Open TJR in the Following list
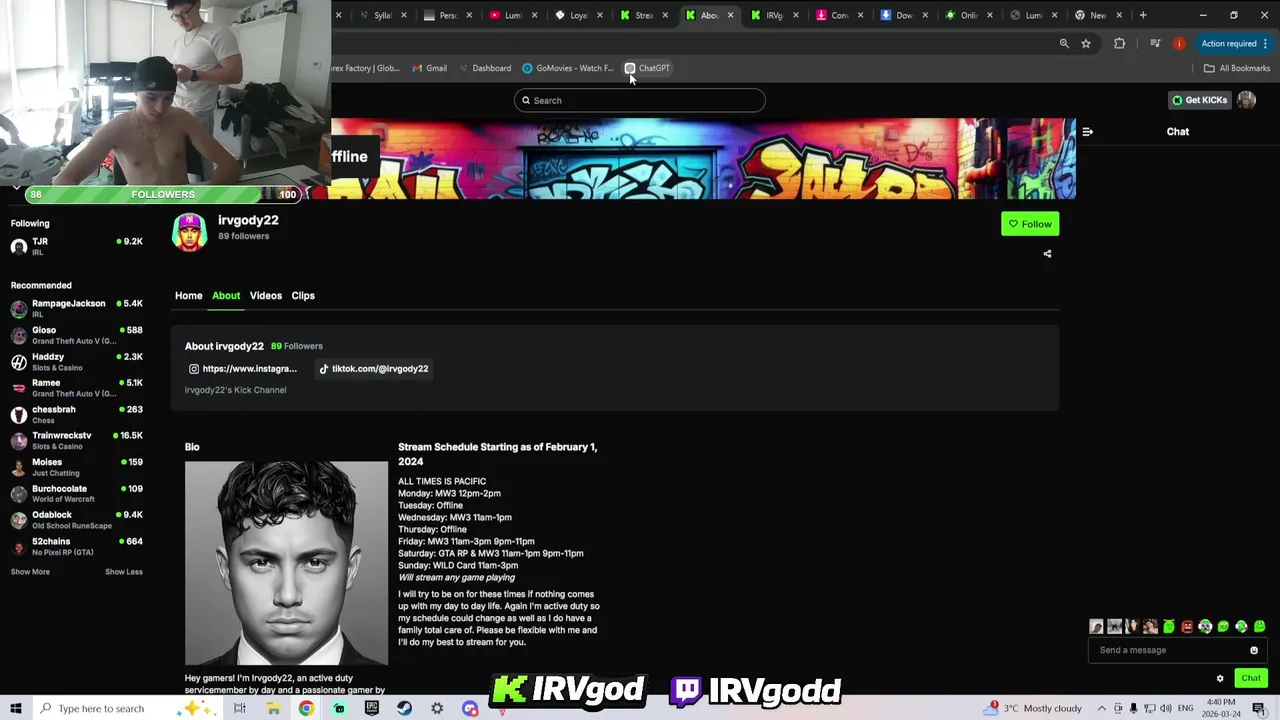The height and width of the screenshot is (720, 1280). (x=76, y=246)
